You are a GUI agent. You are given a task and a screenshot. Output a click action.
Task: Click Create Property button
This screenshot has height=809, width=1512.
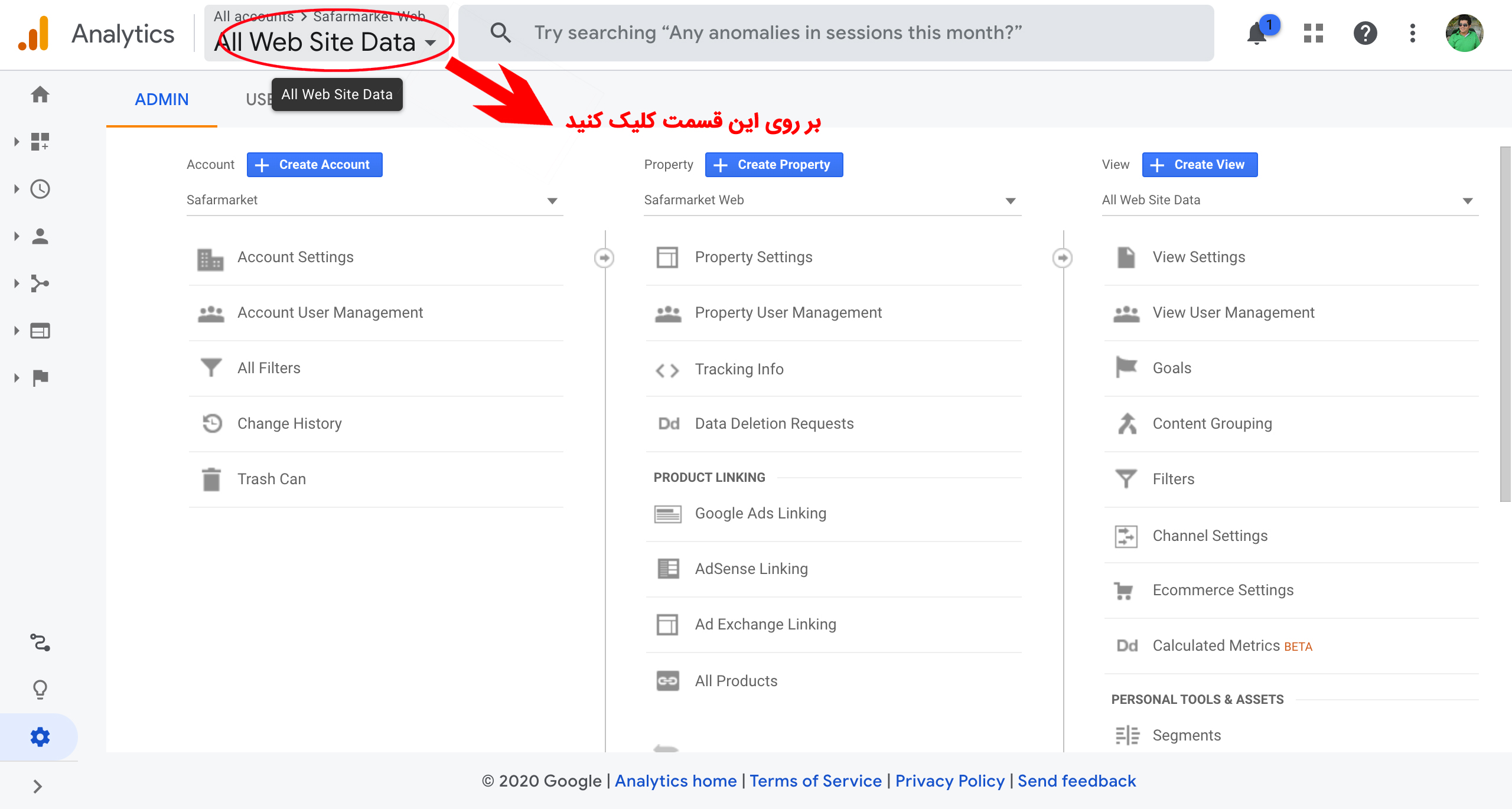coord(774,165)
